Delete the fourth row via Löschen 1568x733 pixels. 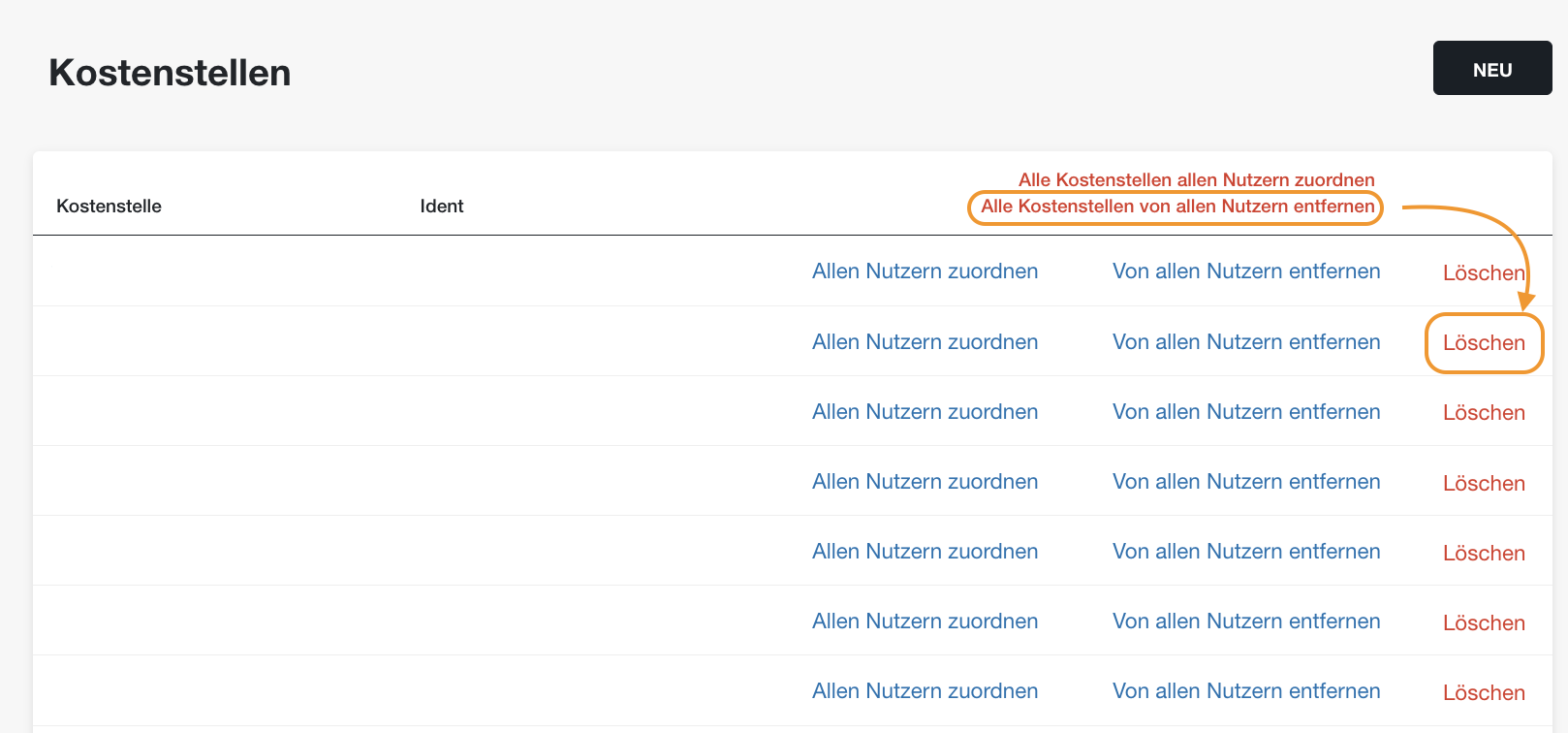[x=1484, y=484]
